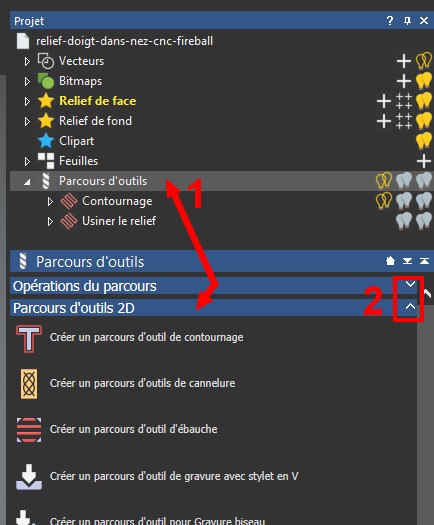Click the contournage toolpath T icon
The width and height of the screenshot is (434, 525).
click(29, 339)
